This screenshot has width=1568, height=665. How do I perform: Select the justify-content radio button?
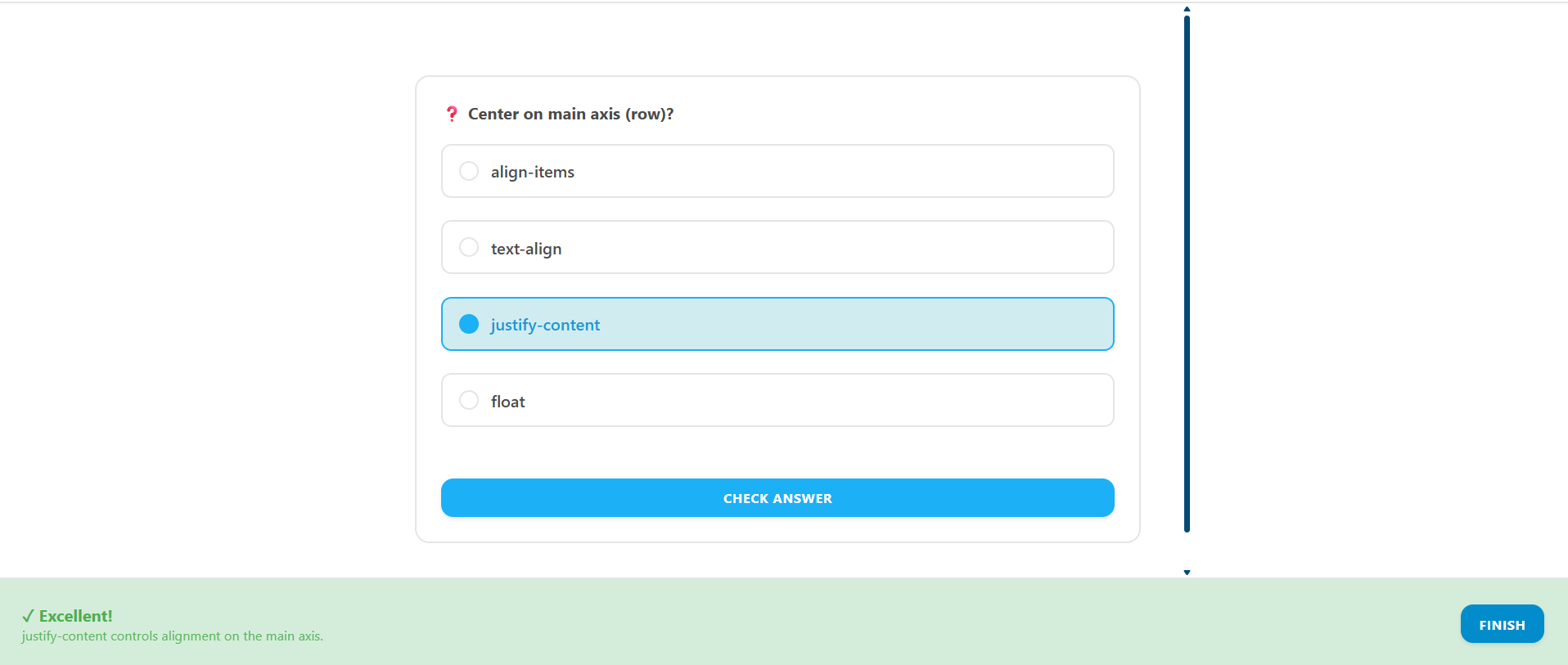[469, 324]
